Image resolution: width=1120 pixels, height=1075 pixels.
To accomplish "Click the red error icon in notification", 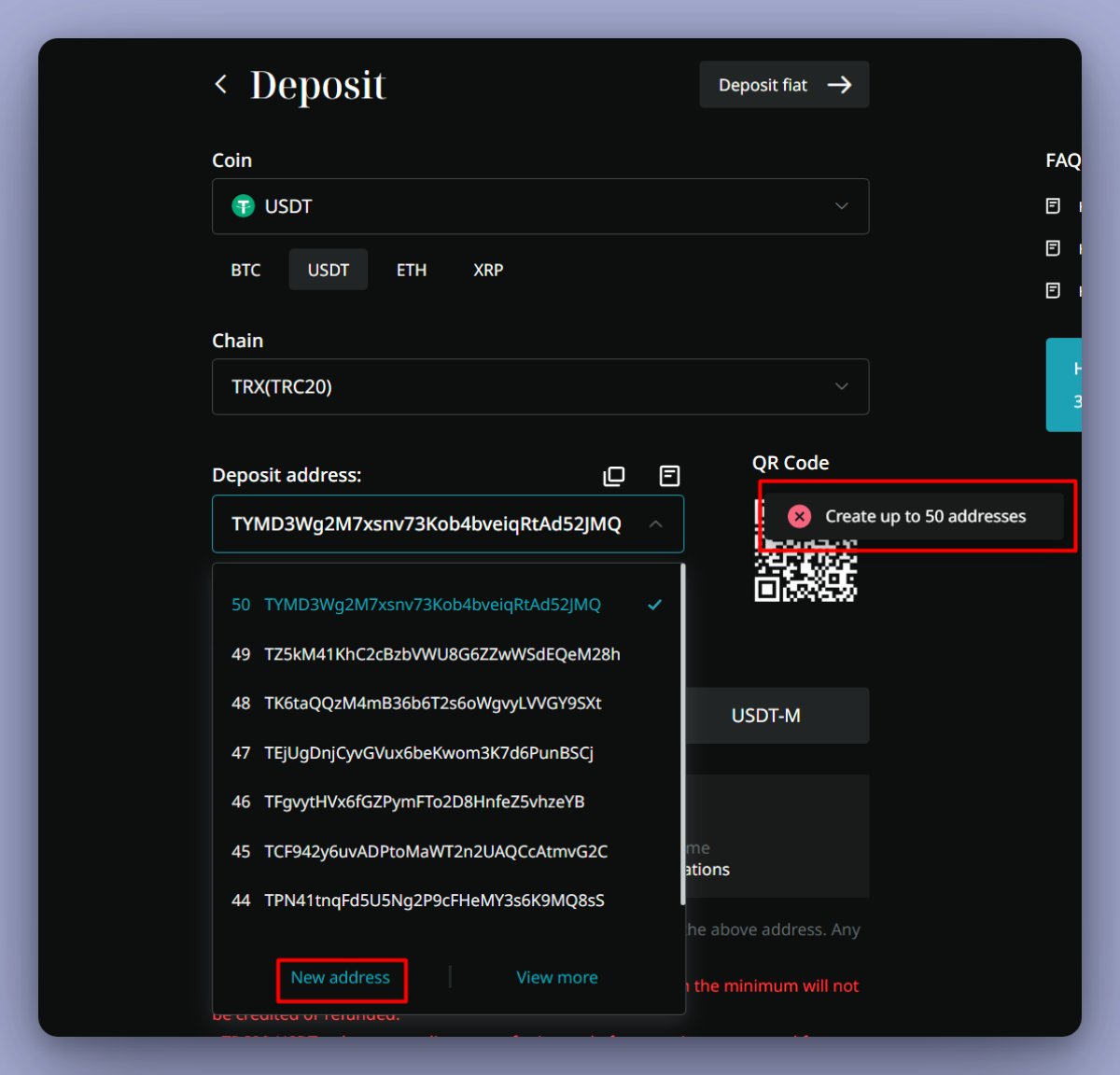I will (800, 517).
